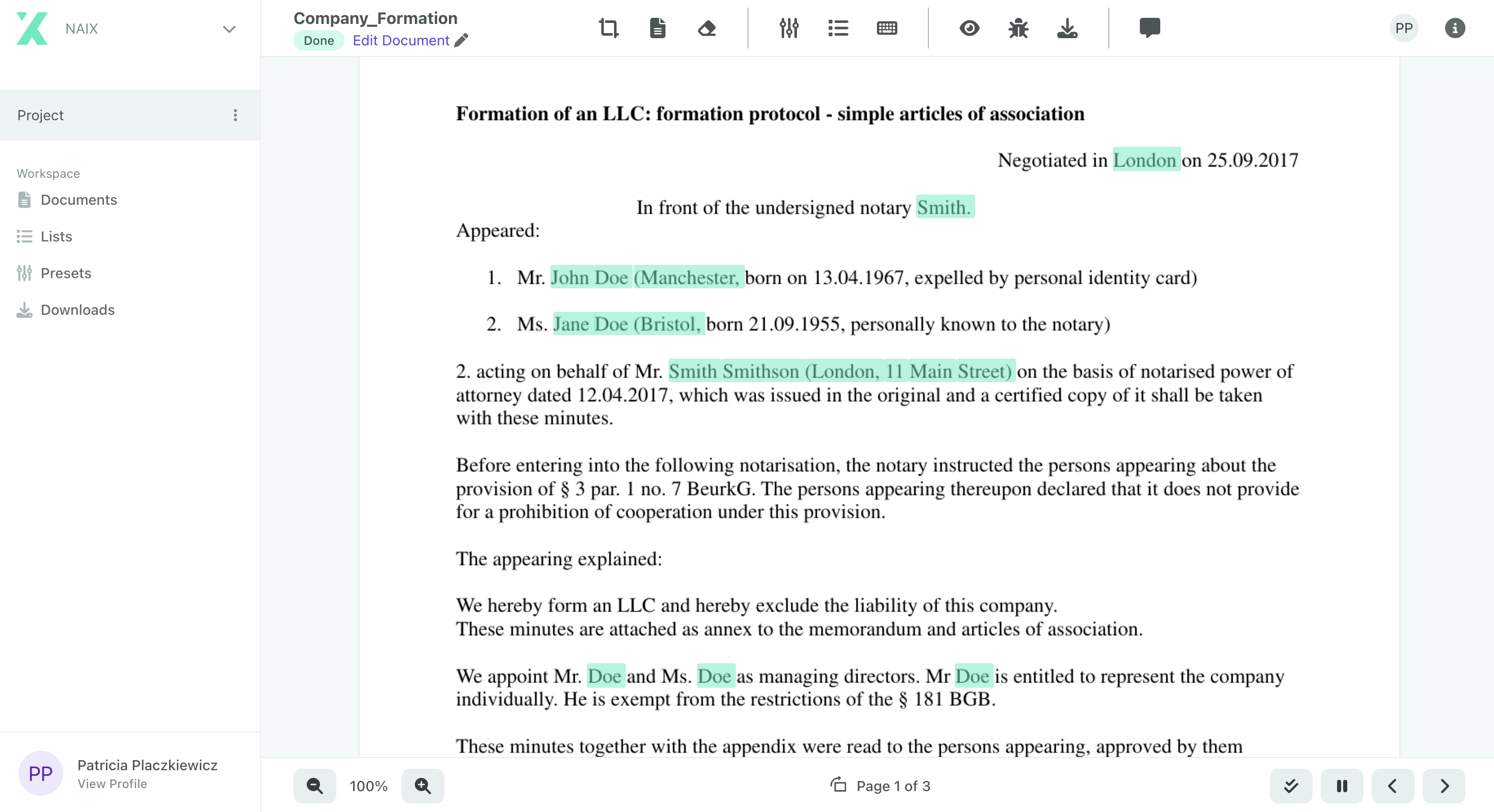The image size is (1494, 812).
Task: Click highlighted London in negotiation line
Action: (x=1146, y=159)
